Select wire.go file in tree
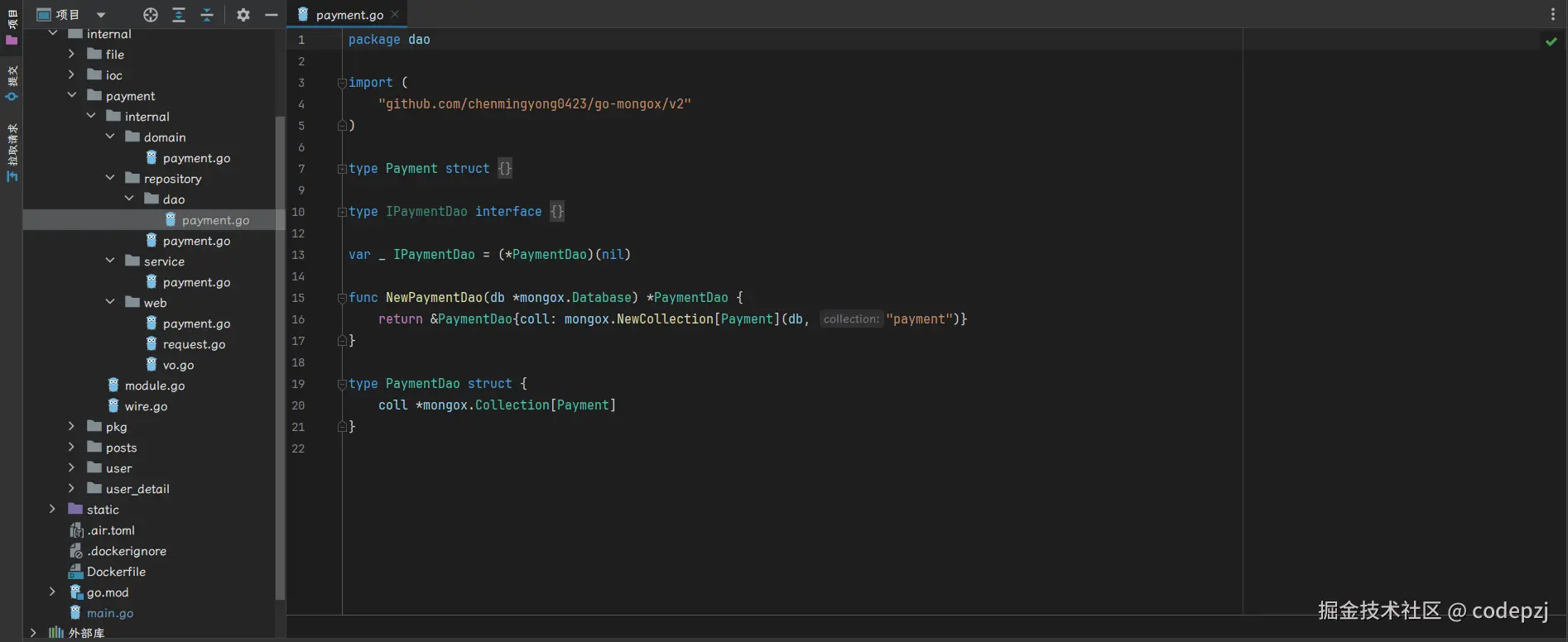 pyautogui.click(x=146, y=406)
